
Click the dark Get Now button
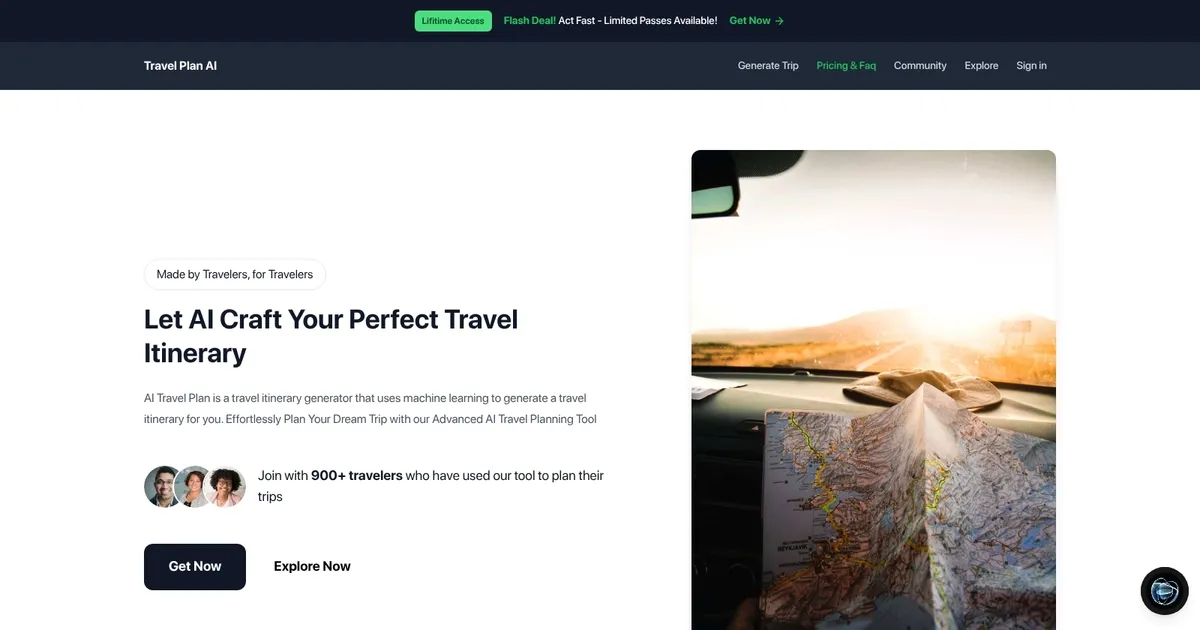click(x=195, y=567)
